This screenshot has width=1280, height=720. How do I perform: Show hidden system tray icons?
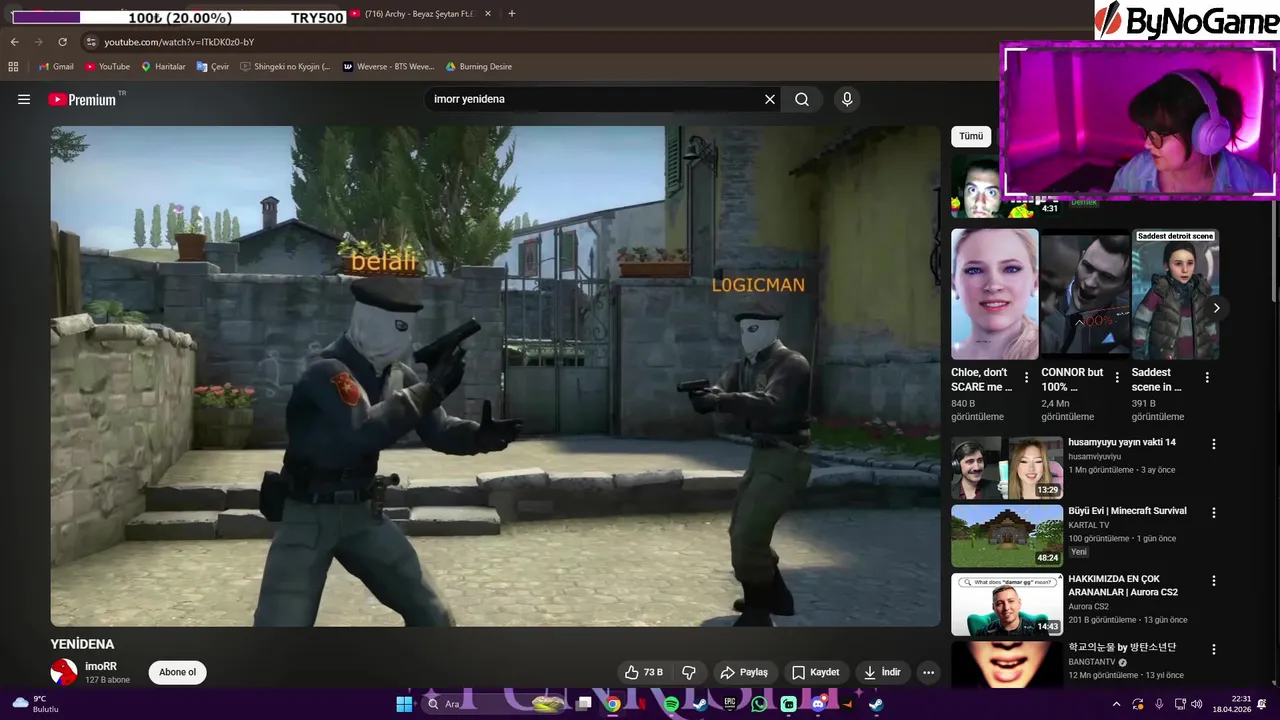[1116, 704]
